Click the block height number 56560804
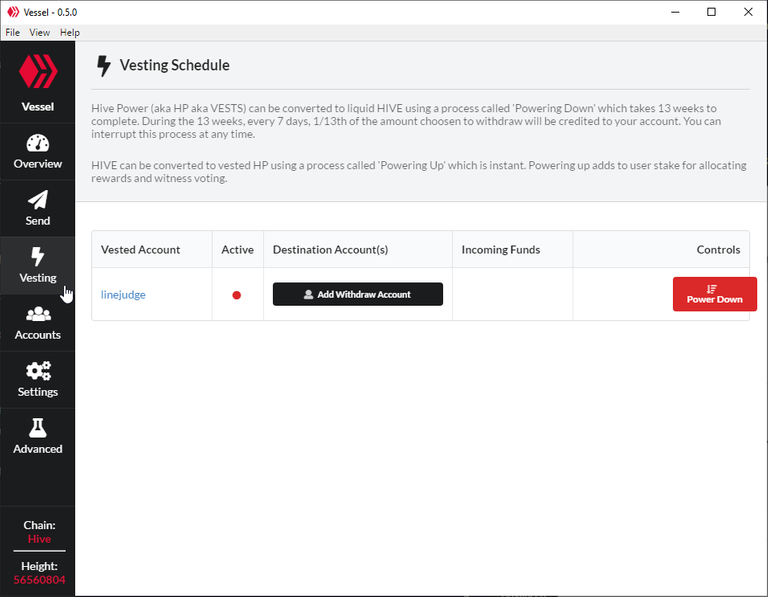This screenshot has width=768, height=597. tap(39, 580)
